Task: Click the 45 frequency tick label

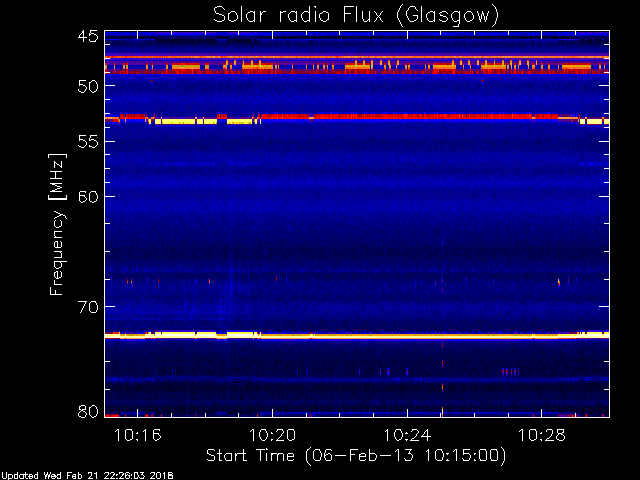Action: point(88,37)
